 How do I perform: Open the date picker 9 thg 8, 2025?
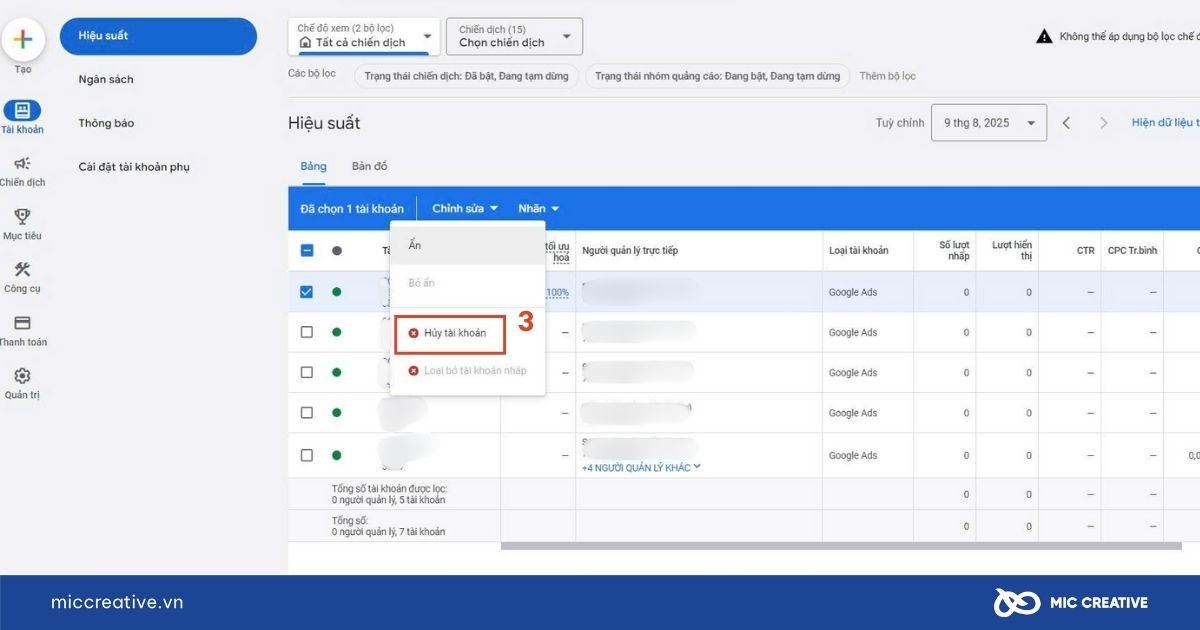pos(989,123)
